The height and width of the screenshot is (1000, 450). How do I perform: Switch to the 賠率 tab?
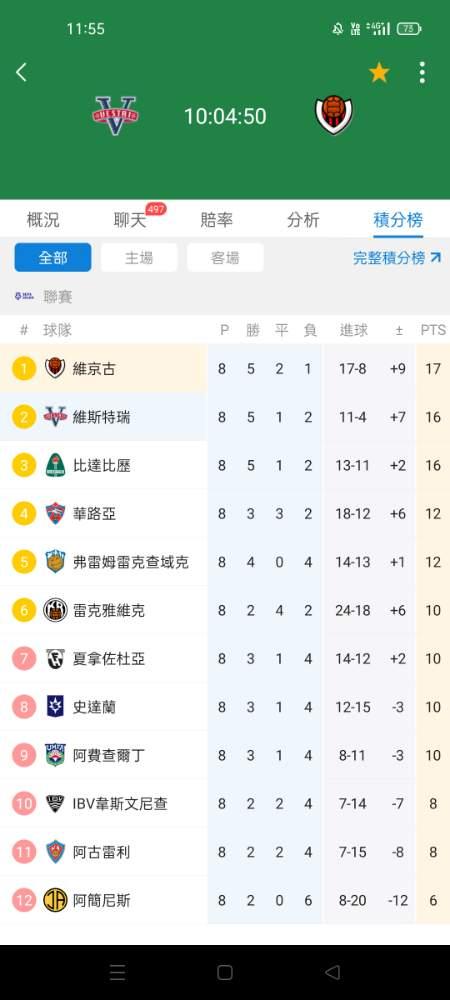[217, 220]
